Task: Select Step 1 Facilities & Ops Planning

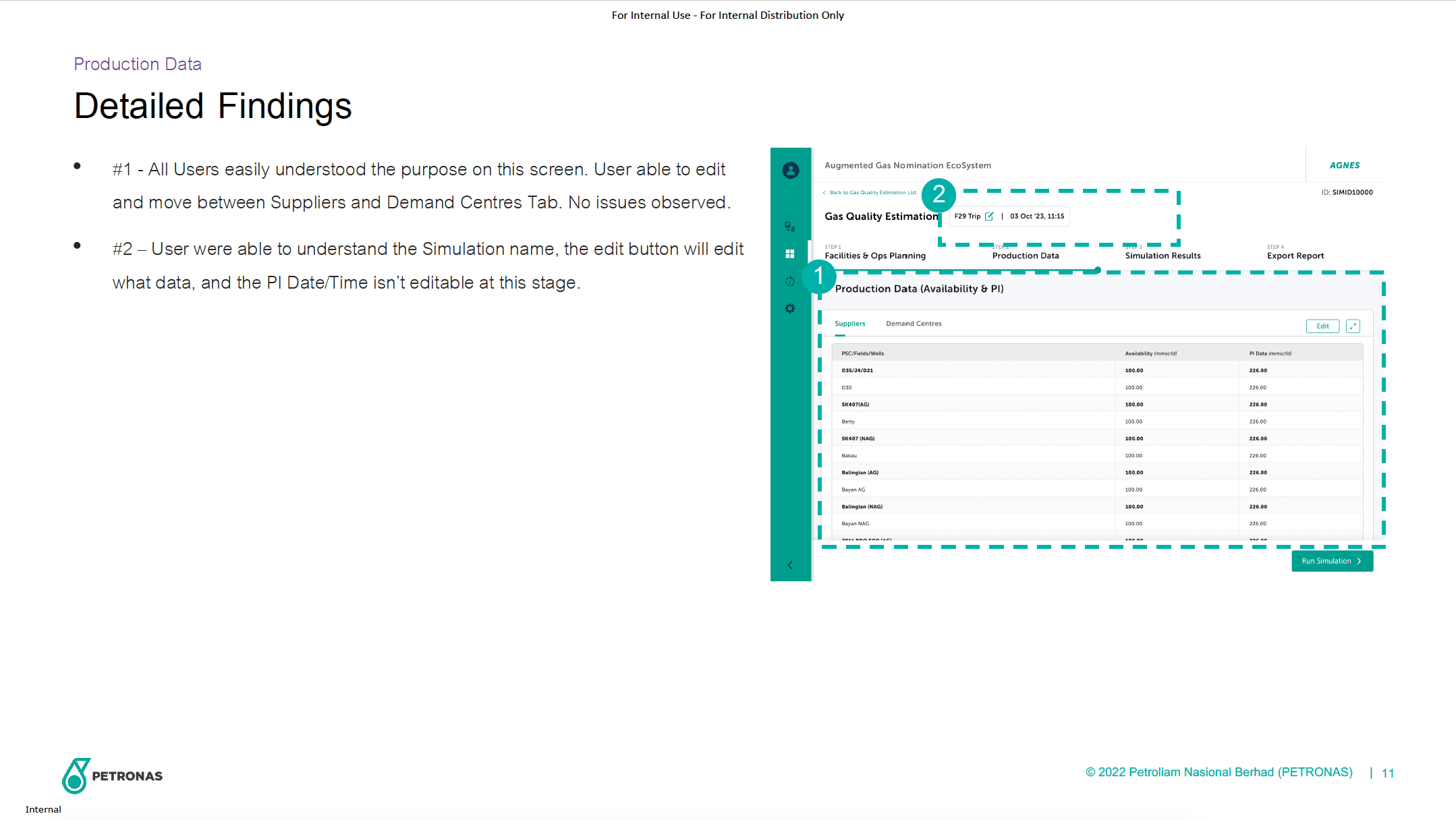Action: [x=874, y=256]
